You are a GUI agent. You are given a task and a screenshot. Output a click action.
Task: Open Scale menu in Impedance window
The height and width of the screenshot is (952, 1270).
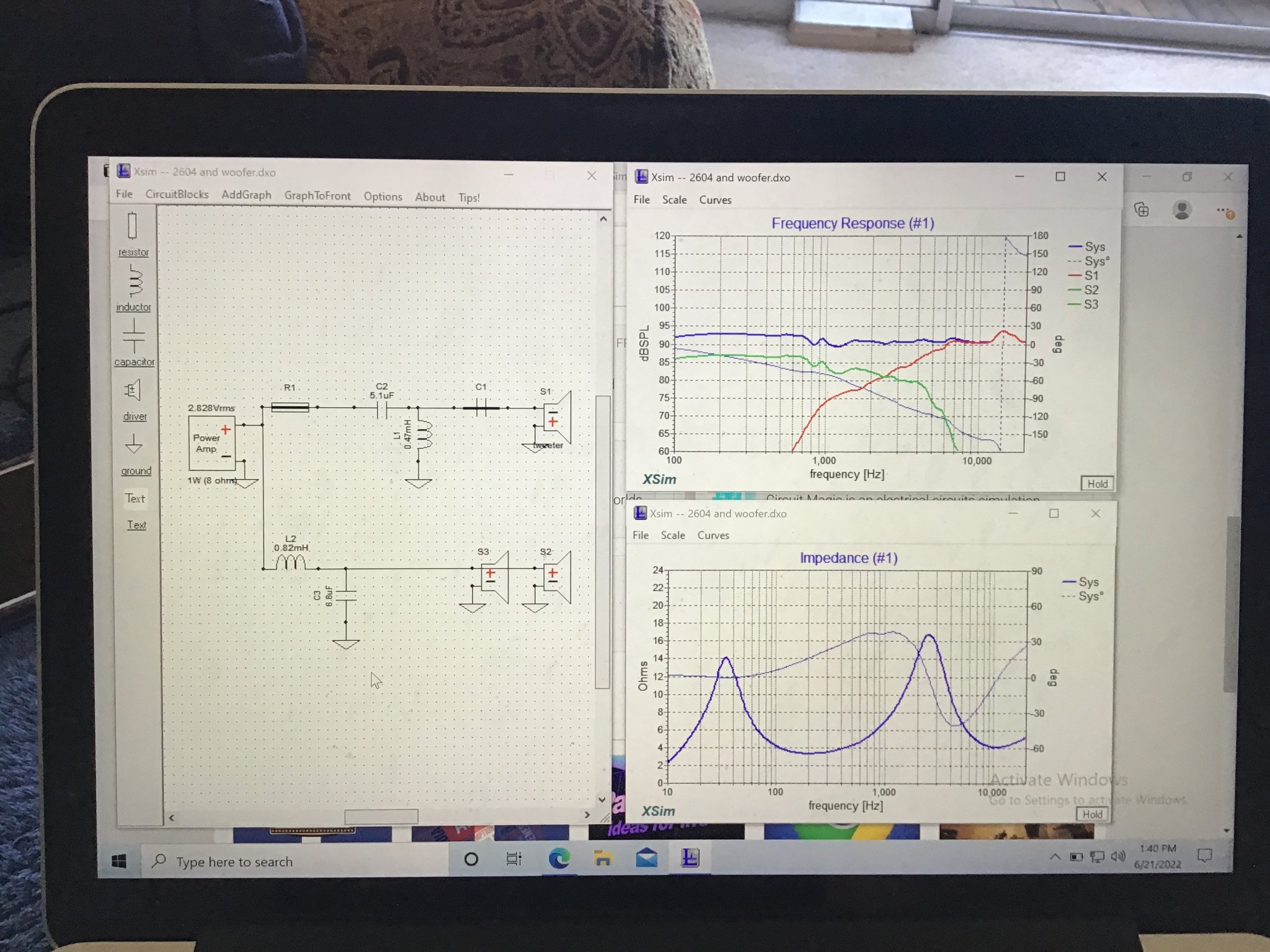[673, 535]
